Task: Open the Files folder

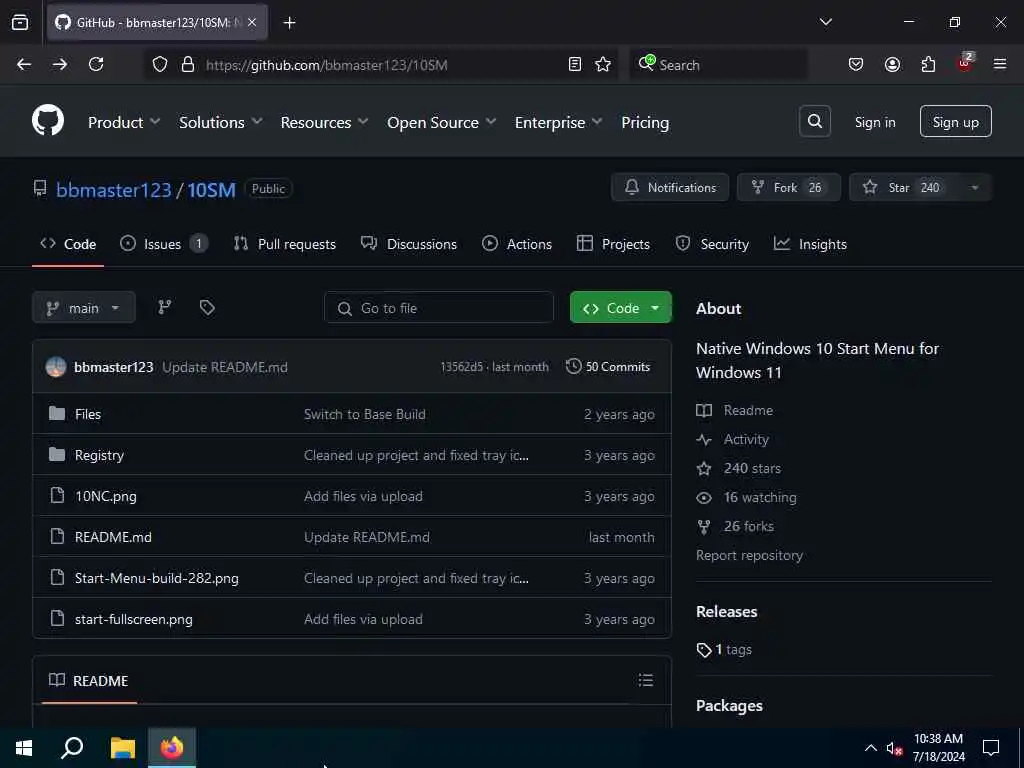Action: coord(88,414)
